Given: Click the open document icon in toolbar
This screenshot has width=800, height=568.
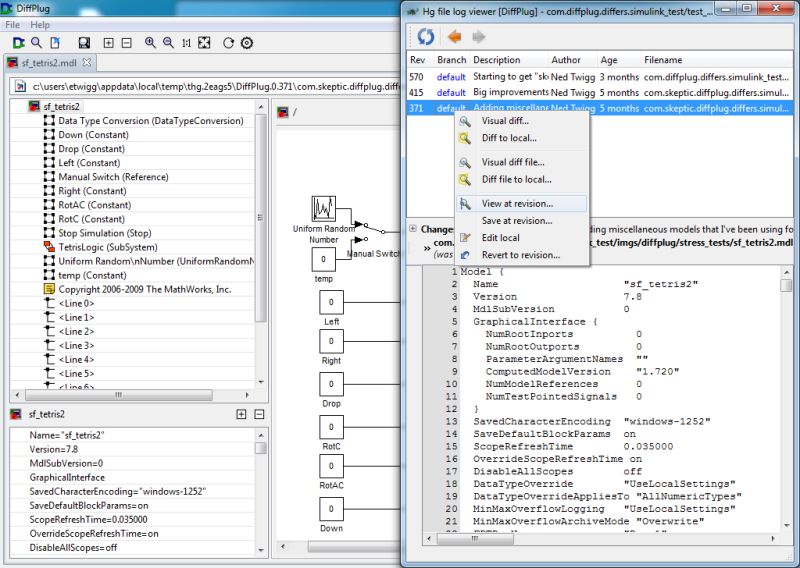Looking at the screenshot, I should point(55,43).
